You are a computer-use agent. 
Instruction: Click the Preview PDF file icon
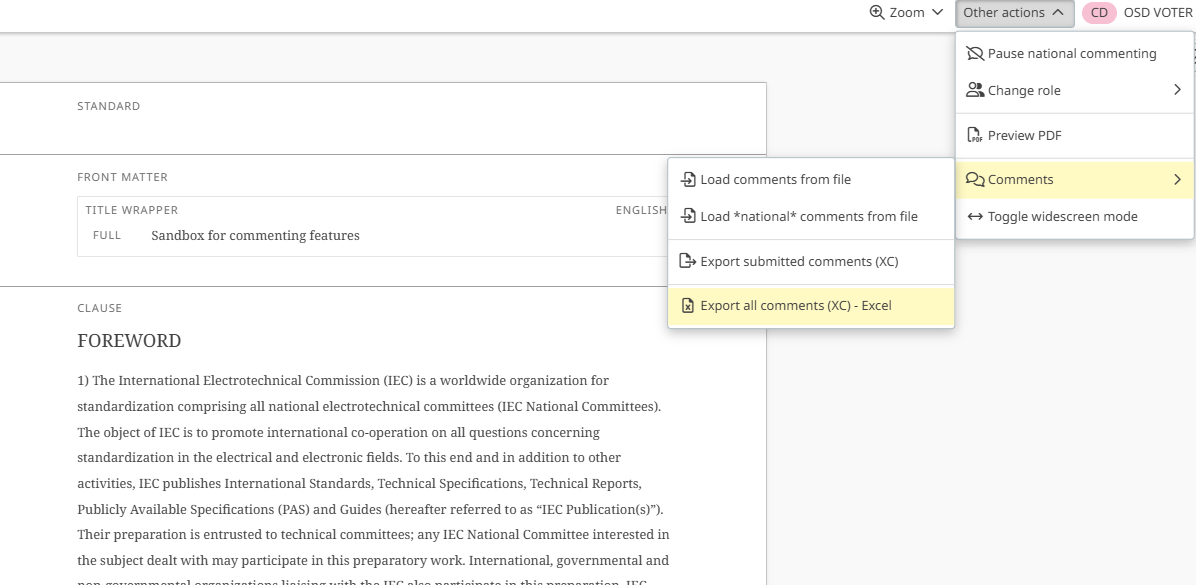click(974, 136)
